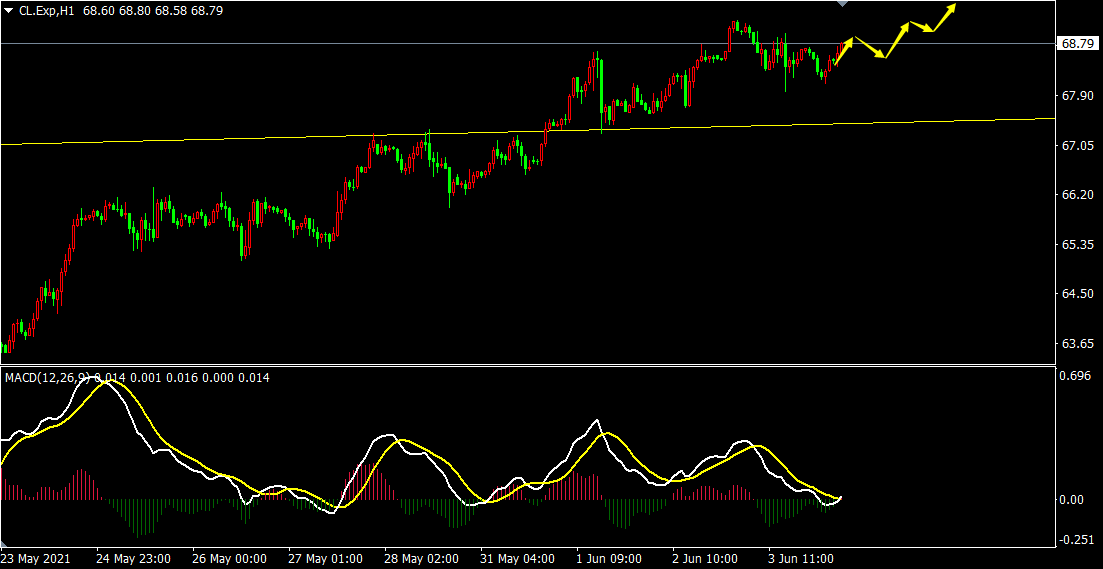Click the 65.35 price scale label
The width and height of the screenshot is (1103, 569).
[x=1076, y=244]
